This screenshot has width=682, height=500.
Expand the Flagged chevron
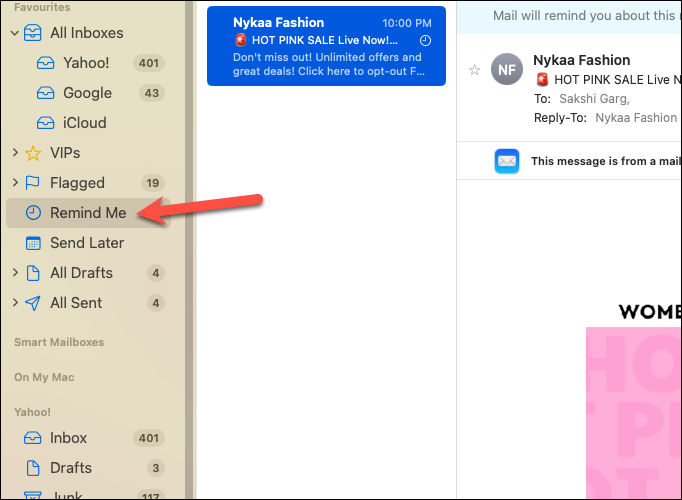coord(15,183)
